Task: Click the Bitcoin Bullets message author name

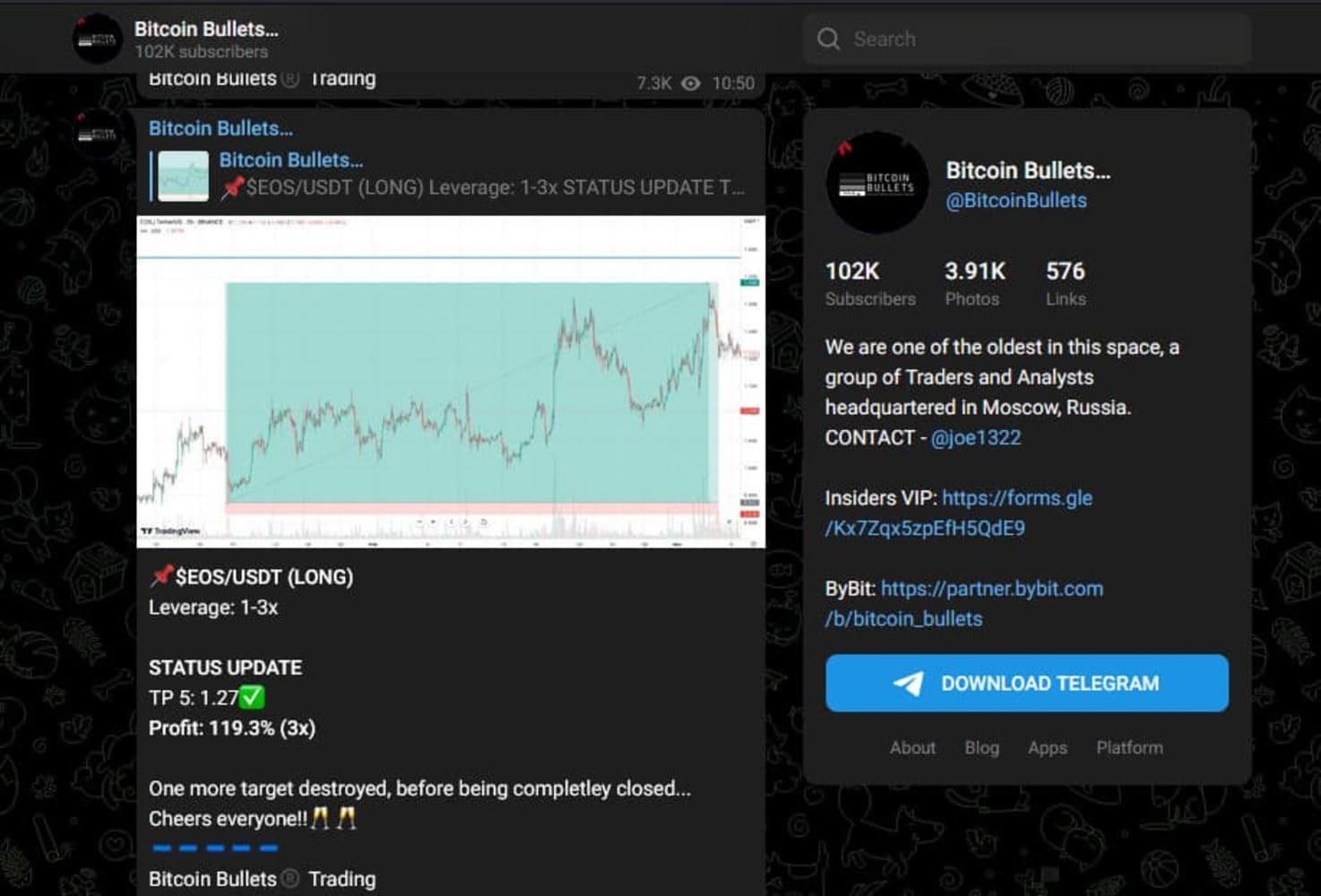Action: pos(220,128)
